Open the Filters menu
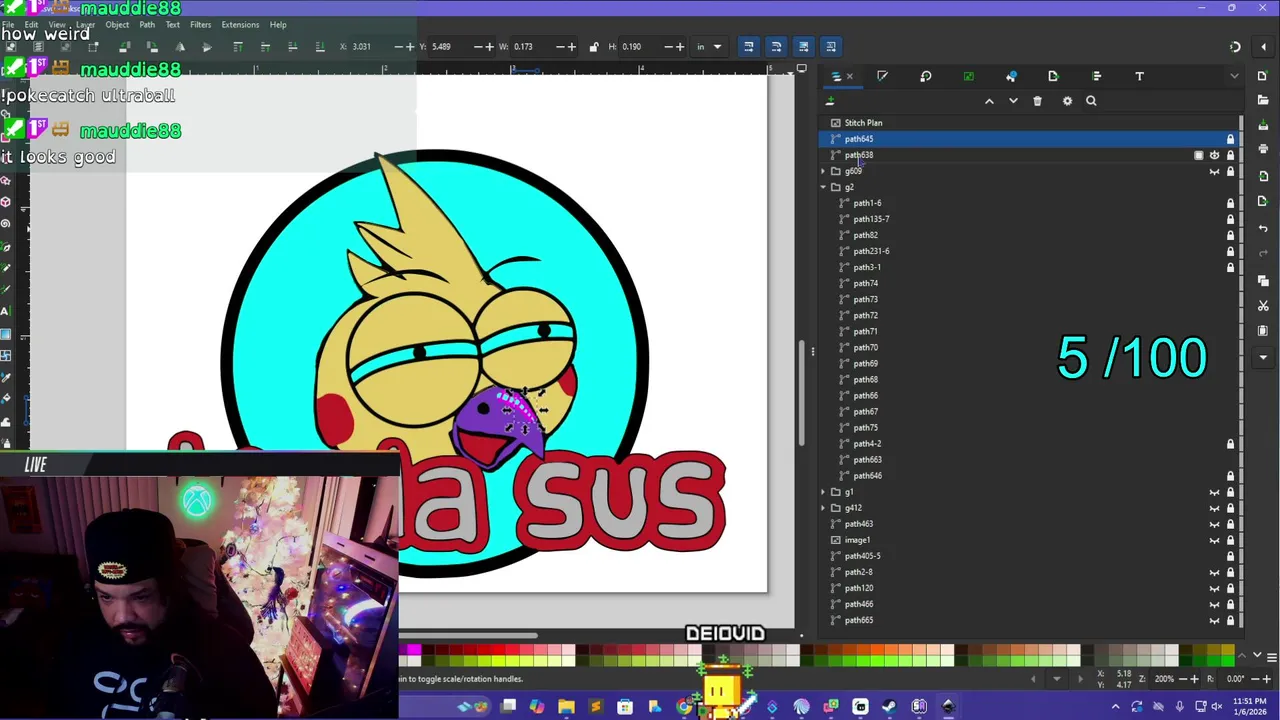The width and height of the screenshot is (1280, 720). pos(200,24)
